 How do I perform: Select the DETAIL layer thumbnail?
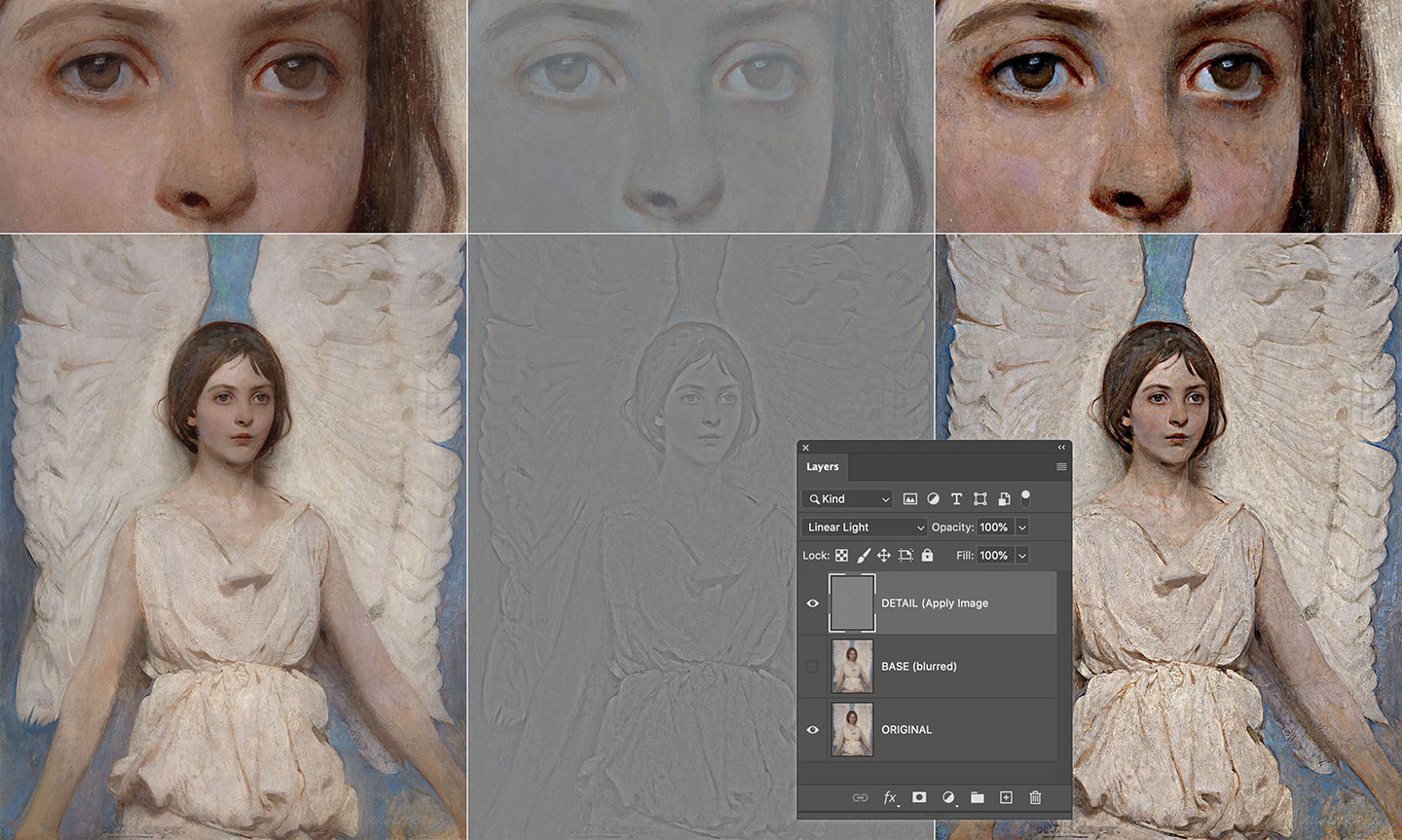pos(852,603)
